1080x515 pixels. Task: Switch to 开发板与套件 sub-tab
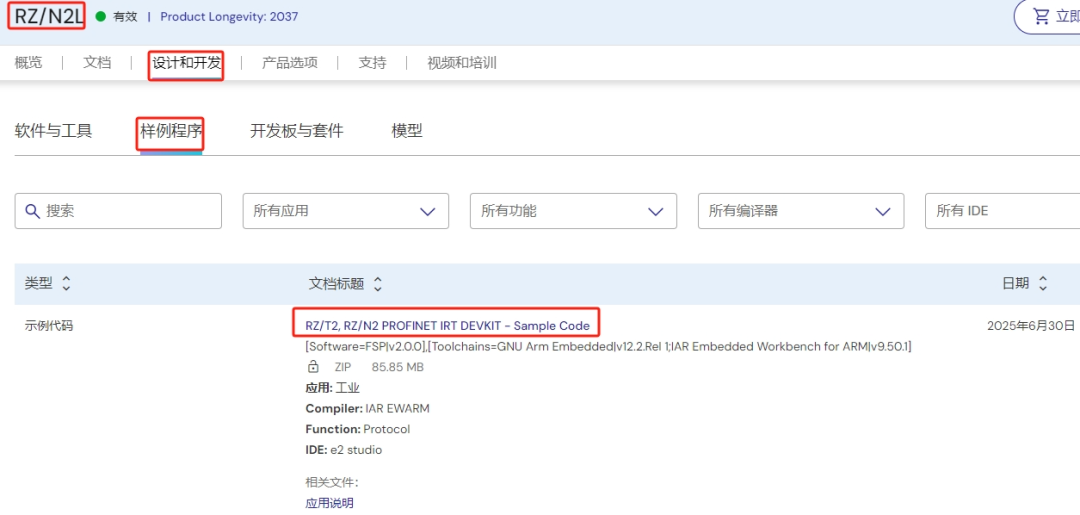(296, 131)
